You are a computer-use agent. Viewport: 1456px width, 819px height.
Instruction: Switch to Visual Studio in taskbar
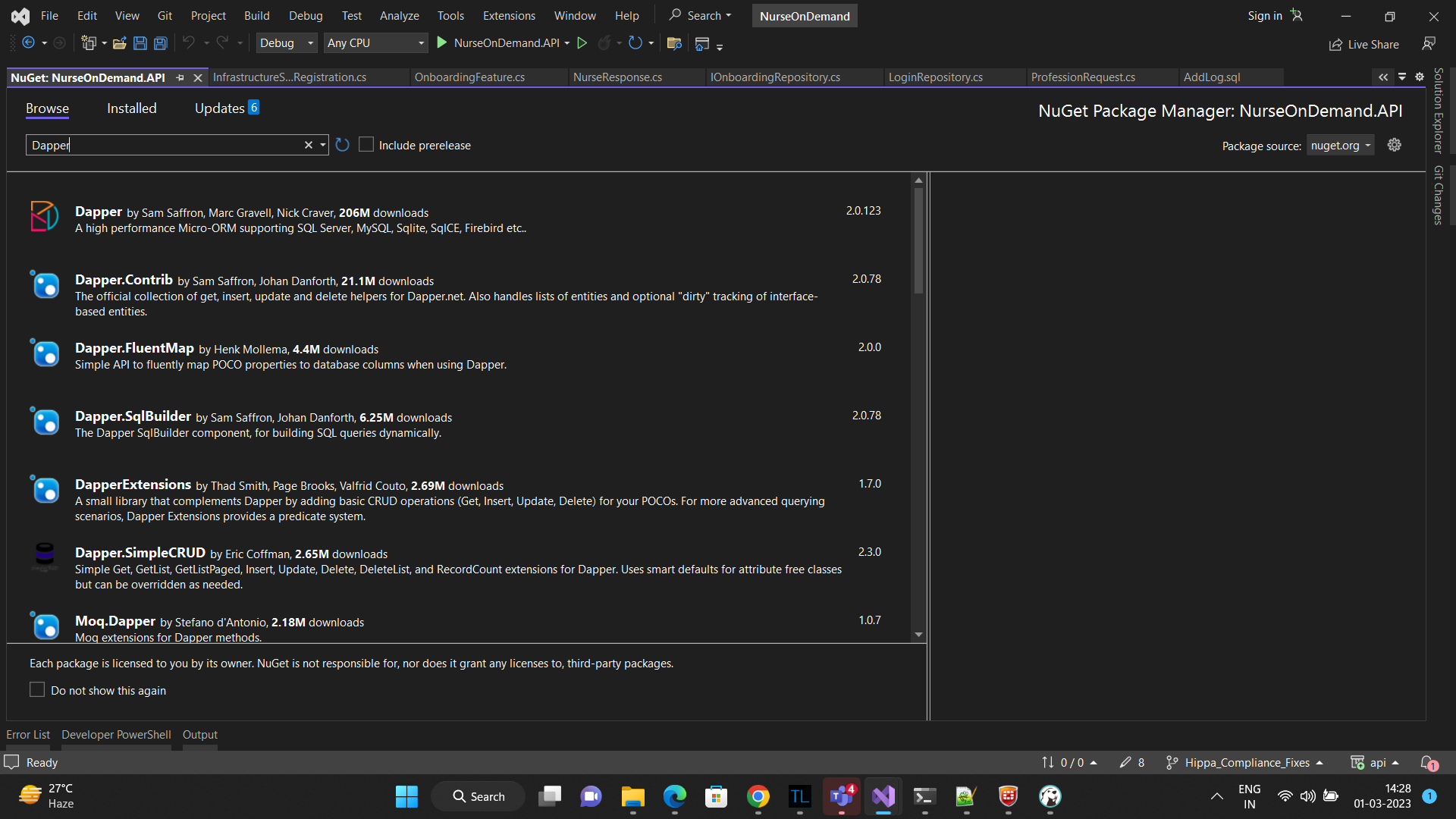point(883,796)
